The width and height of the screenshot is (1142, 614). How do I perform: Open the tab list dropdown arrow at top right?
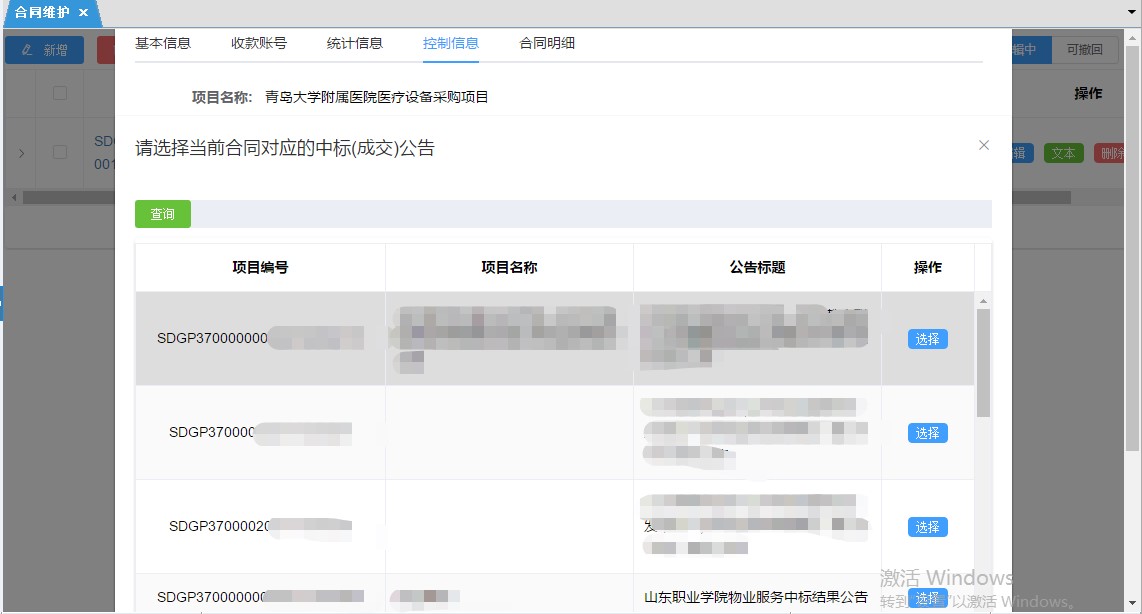click(x=1132, y=12)
